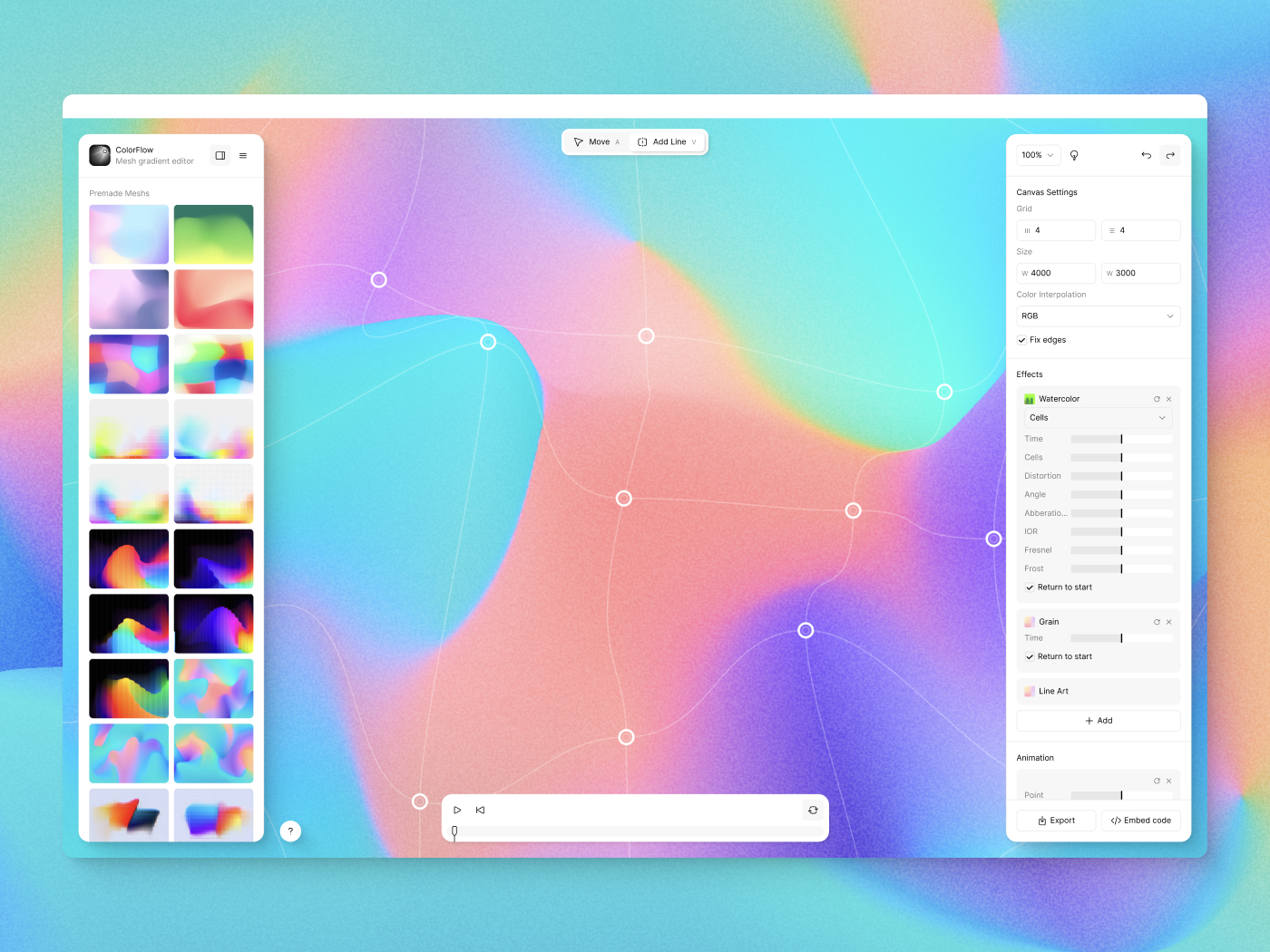Toggle loop icon in playback bar

(x=813, y=811)
